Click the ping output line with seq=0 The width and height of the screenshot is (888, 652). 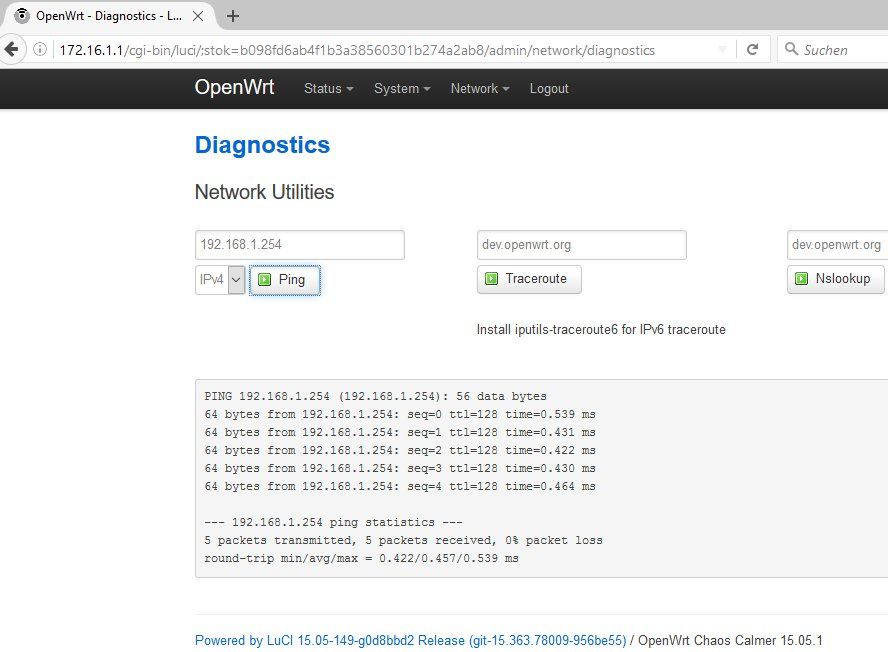click(400, 414)
